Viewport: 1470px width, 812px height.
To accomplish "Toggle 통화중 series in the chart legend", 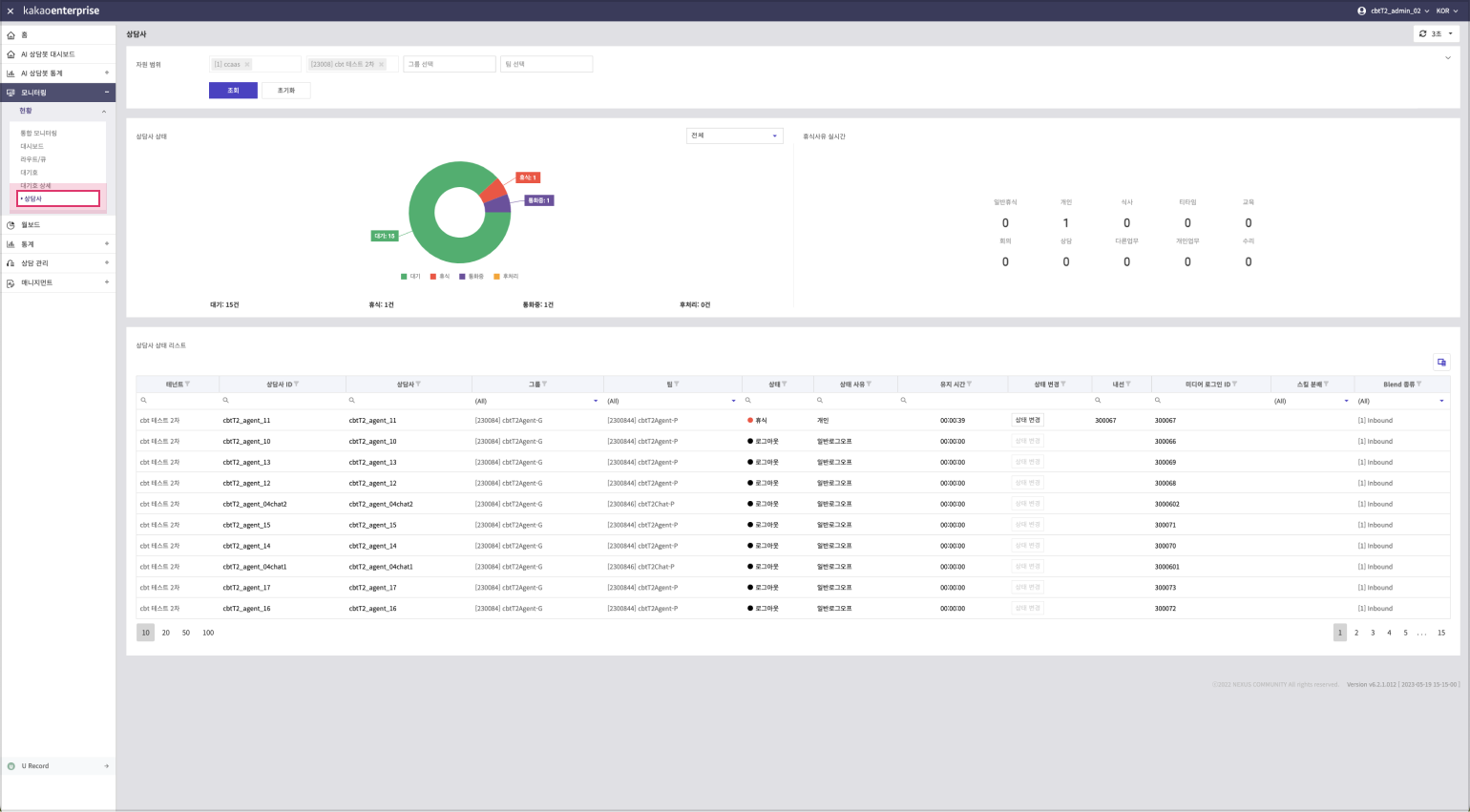I will [471, 277].
